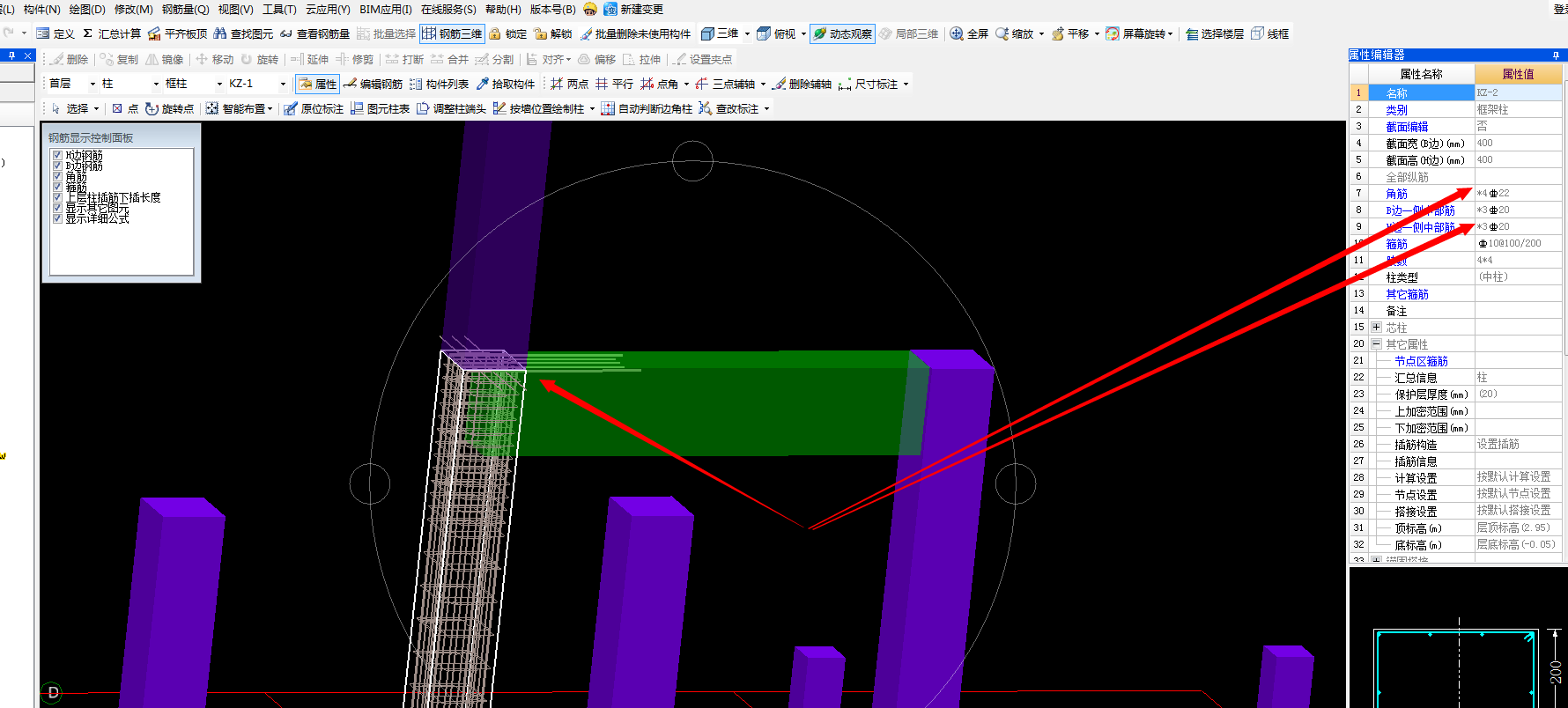
Task: Click 两点 two-point axis tool
Action: click(x=569, y=84)
